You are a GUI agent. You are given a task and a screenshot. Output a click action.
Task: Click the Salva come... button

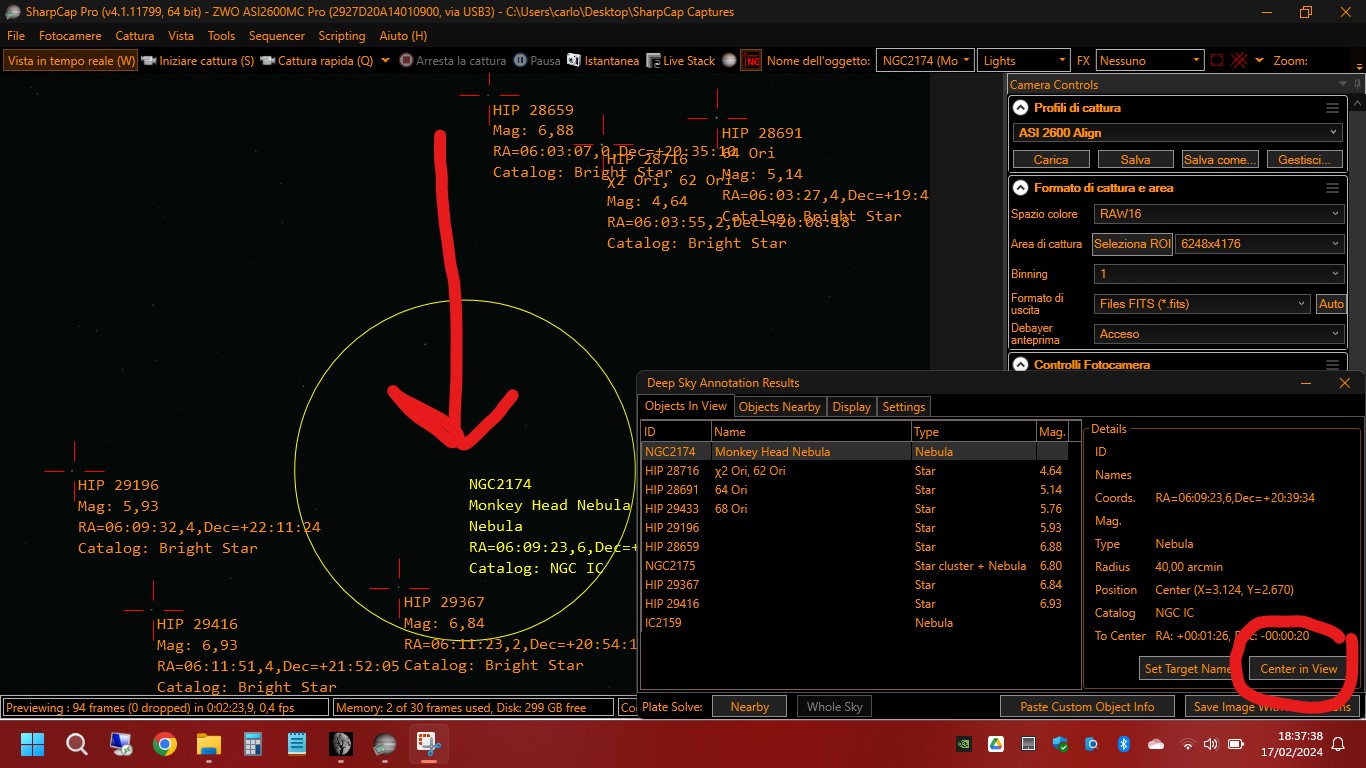point(1219,160)
